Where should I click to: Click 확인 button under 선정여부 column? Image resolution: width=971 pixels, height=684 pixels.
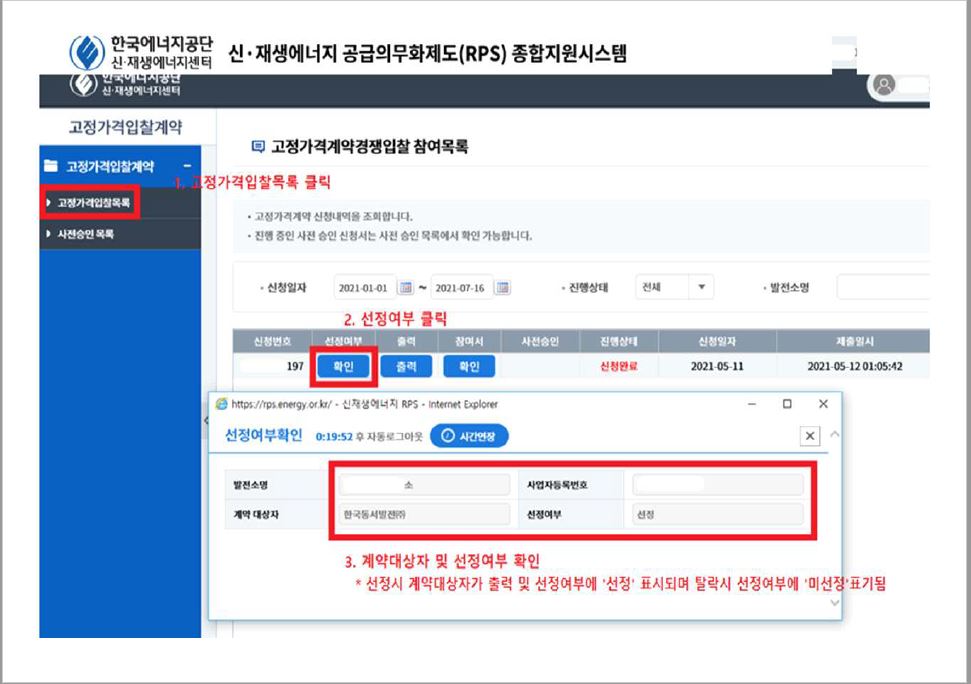343,367
